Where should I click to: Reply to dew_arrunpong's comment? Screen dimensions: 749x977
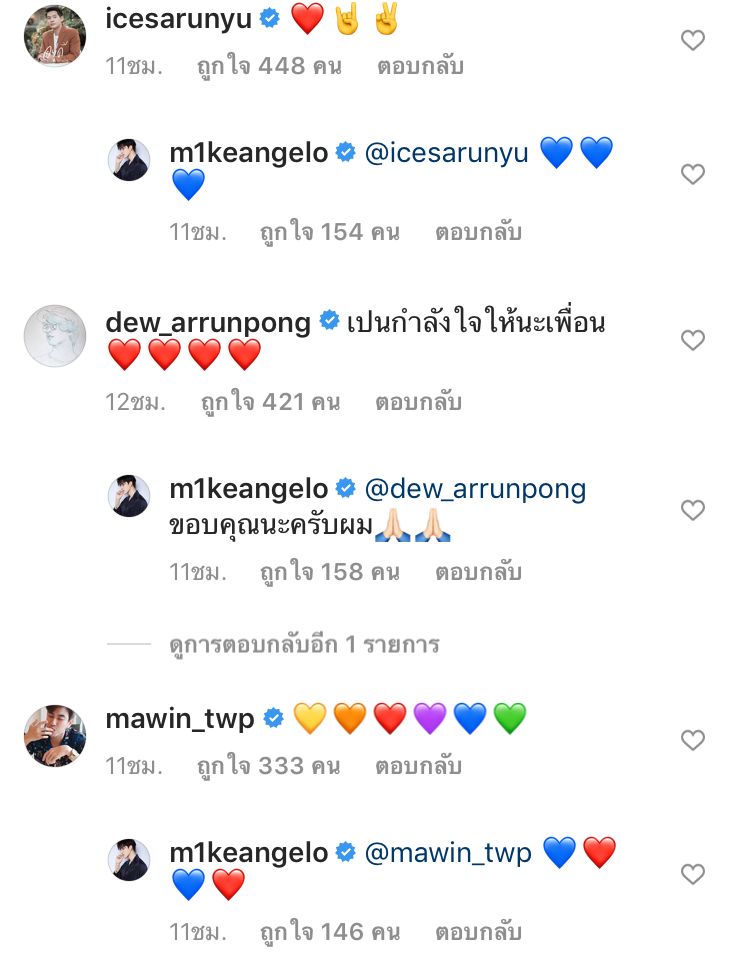418,402
